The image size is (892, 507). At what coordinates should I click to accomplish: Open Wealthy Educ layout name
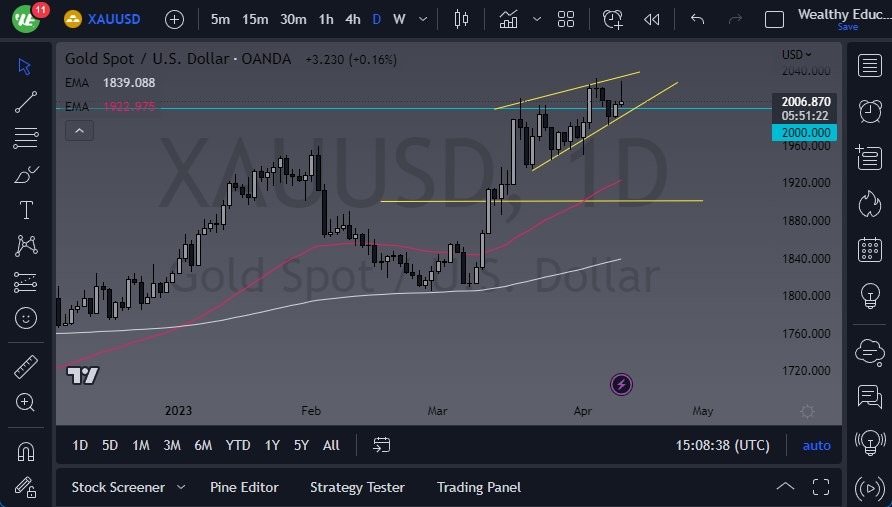click(x=845, y=14)
